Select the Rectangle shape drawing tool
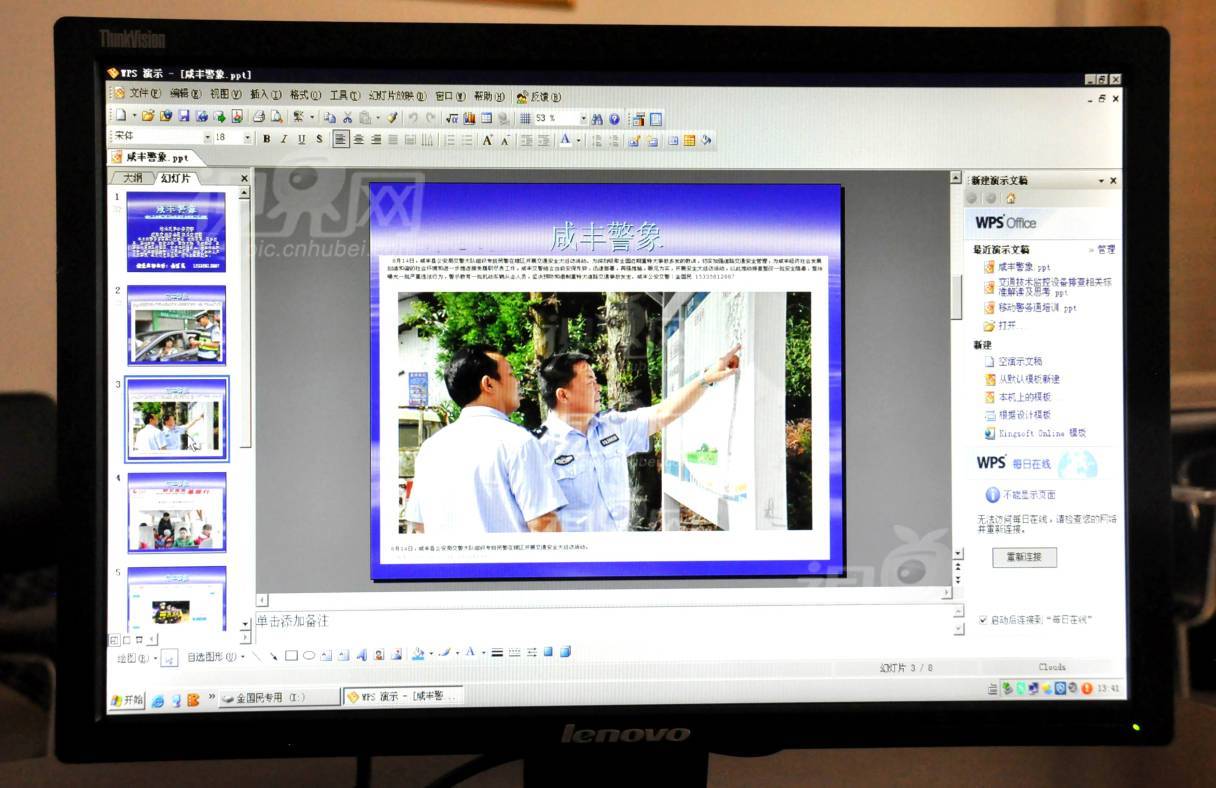 tap(291, 656)
